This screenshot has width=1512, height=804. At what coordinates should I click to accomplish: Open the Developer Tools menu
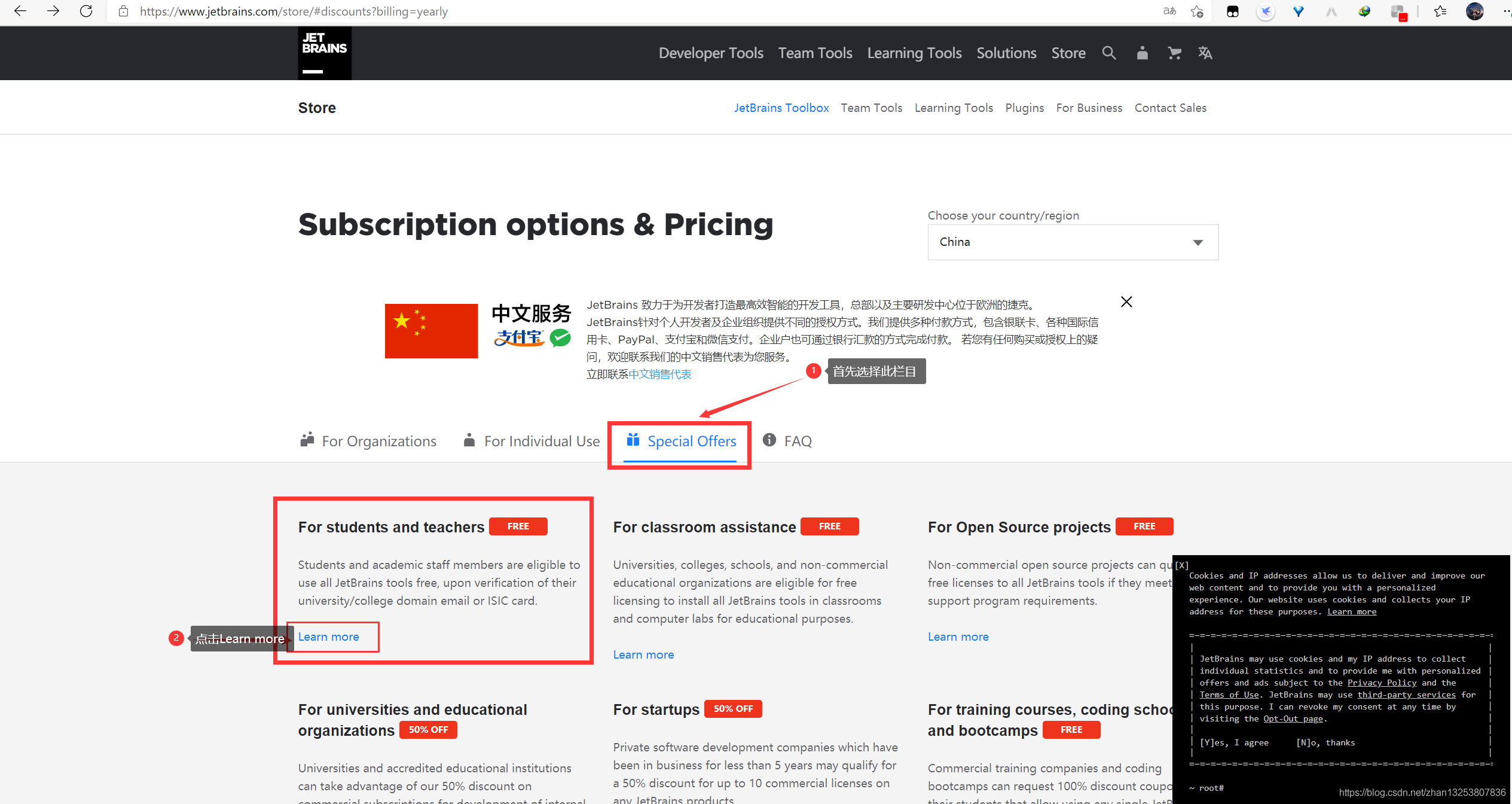[711, 53]
